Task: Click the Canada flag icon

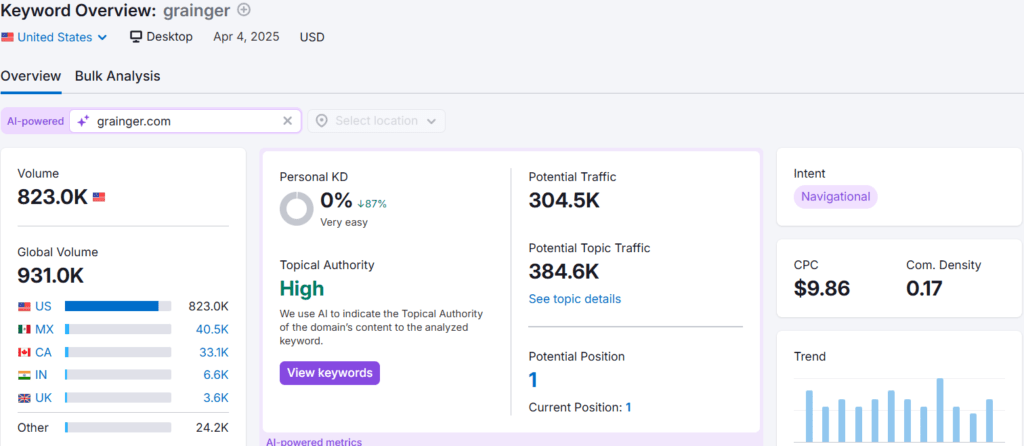Action: pos(24,353)
